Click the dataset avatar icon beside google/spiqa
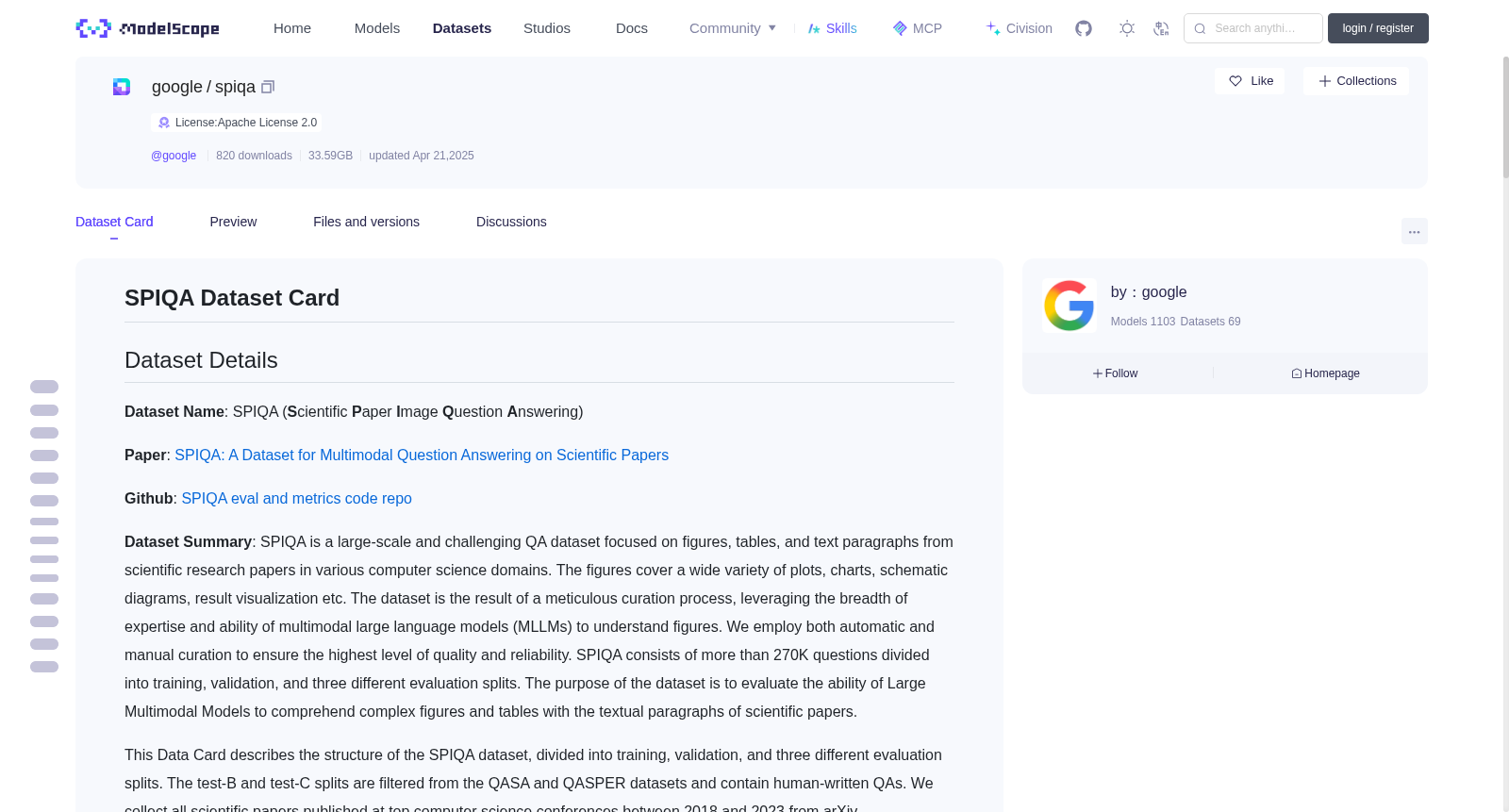The image size is (1509, 812). [x=122, y=87]
